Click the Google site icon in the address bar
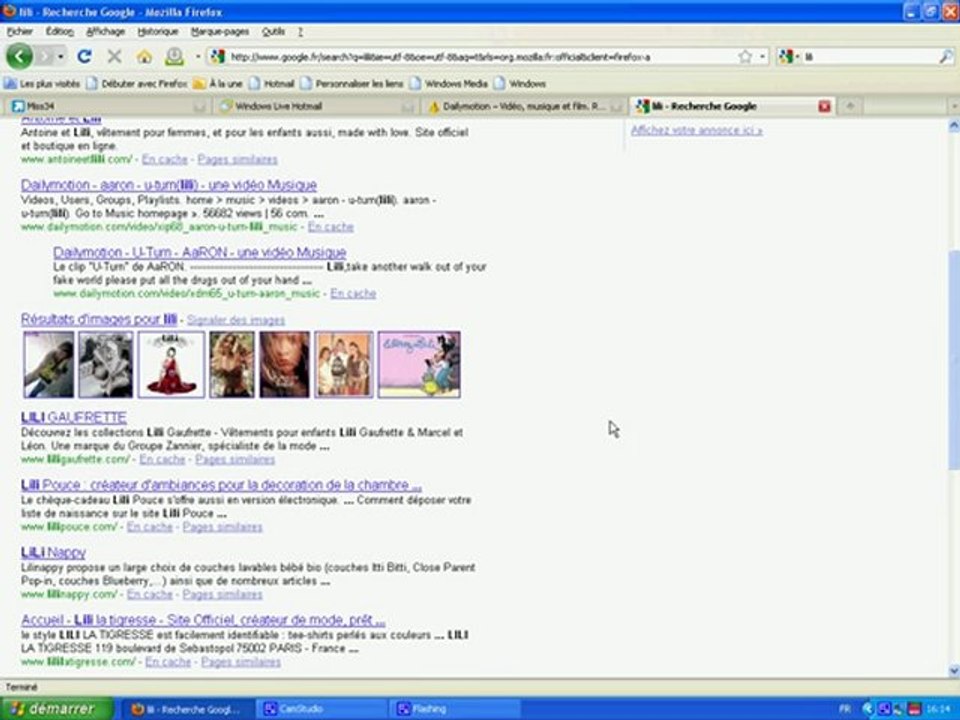 tap(217, 56)
